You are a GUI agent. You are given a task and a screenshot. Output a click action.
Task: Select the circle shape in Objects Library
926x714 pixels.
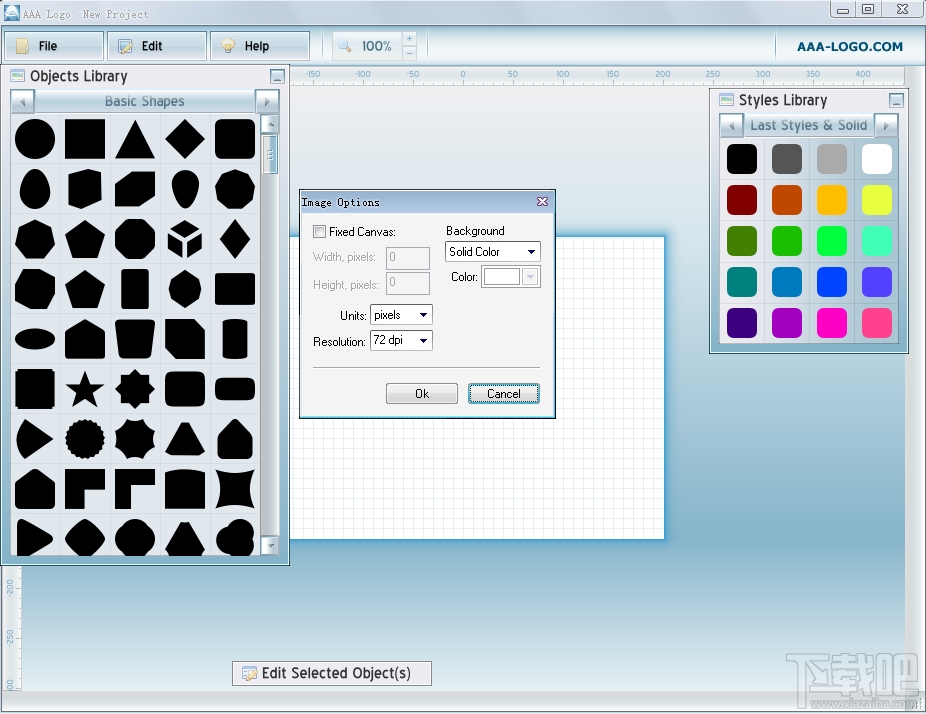[35, 139]
